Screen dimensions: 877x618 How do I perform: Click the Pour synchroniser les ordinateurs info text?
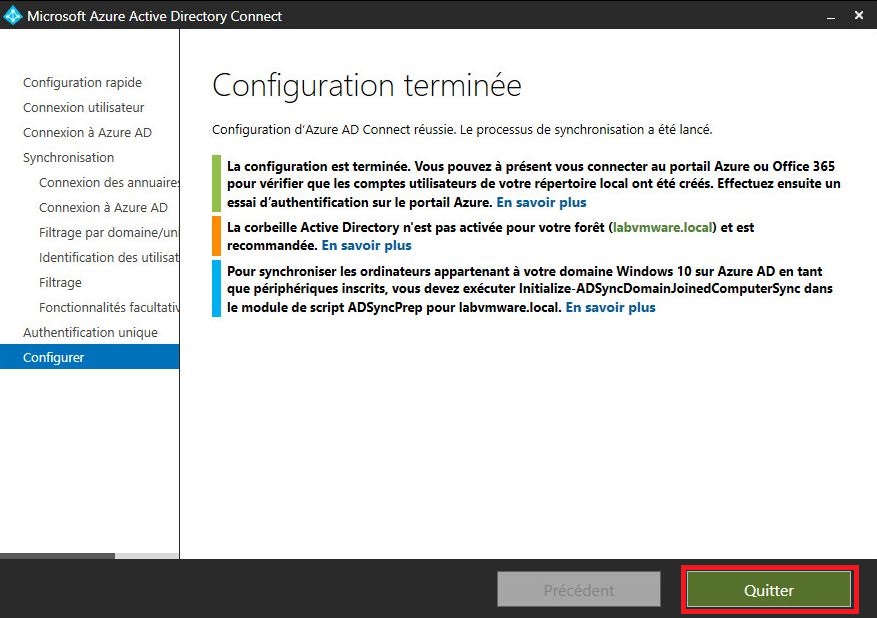(x=530, y=289)
